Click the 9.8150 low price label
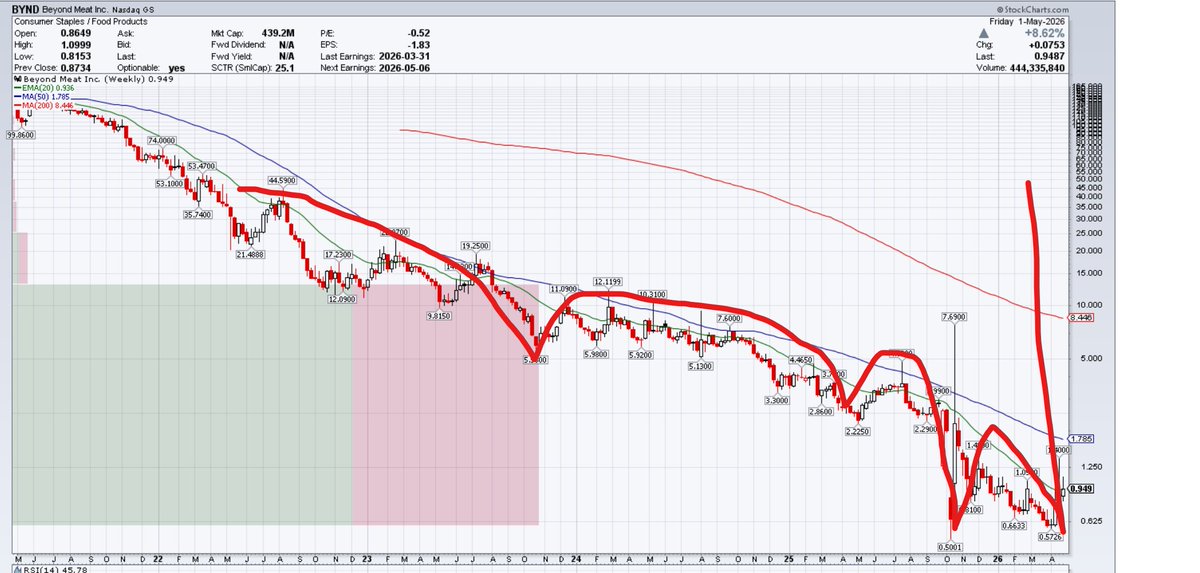1200x573 pixels. (438, 314)
